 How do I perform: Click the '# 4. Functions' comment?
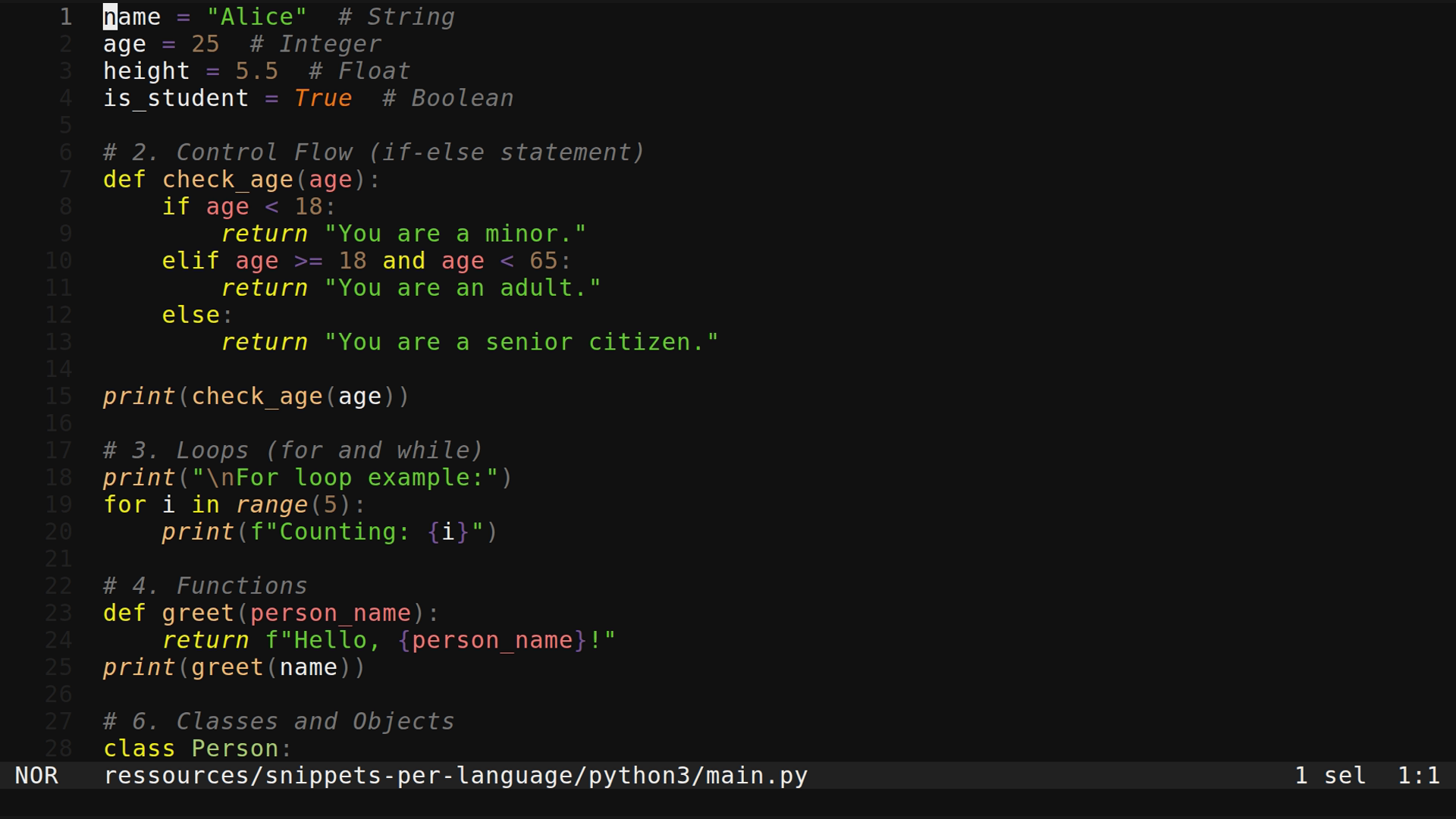tap(206, 586)
